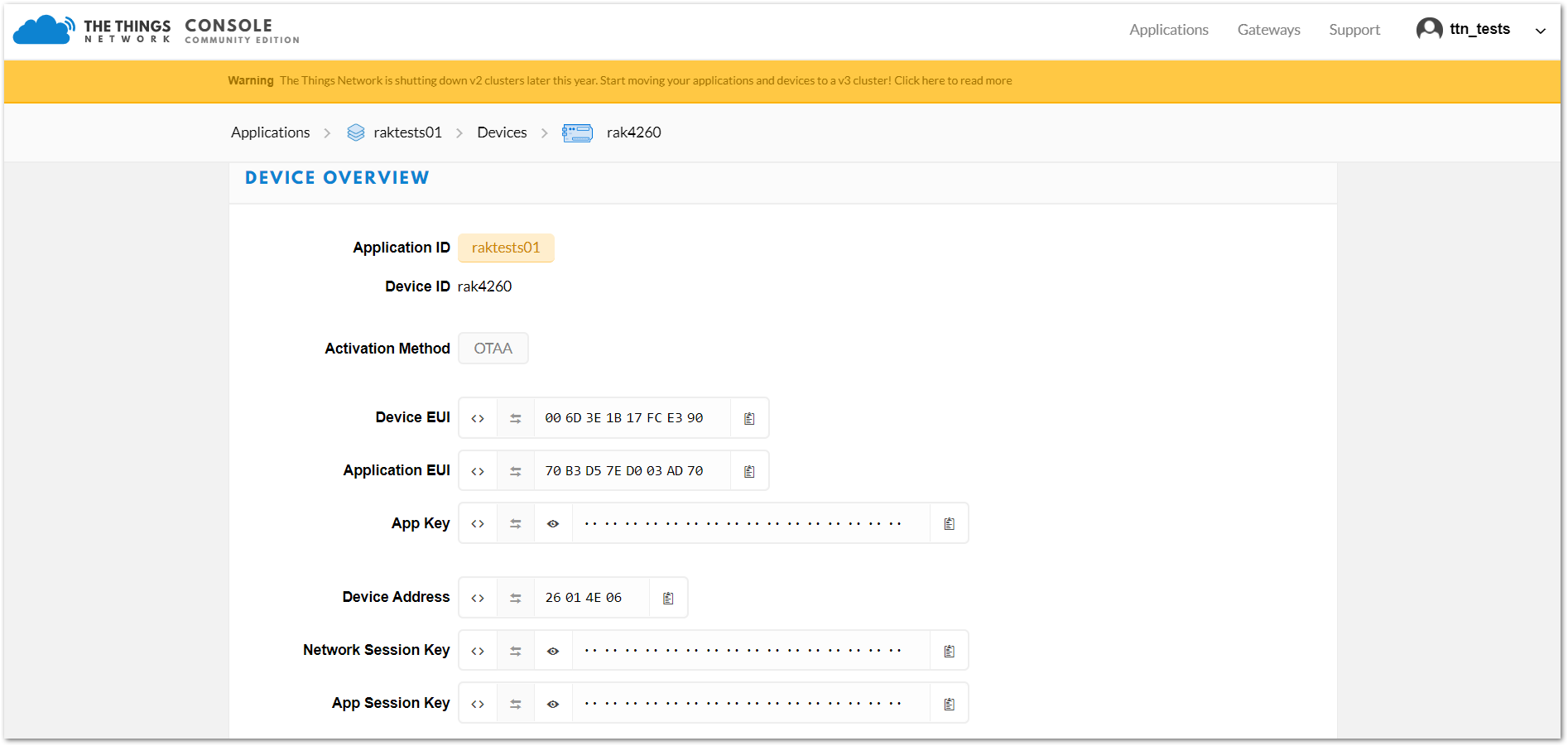Click the DEVICE OVERVIEW heading
1568x746 pixels.
[337, 178]
